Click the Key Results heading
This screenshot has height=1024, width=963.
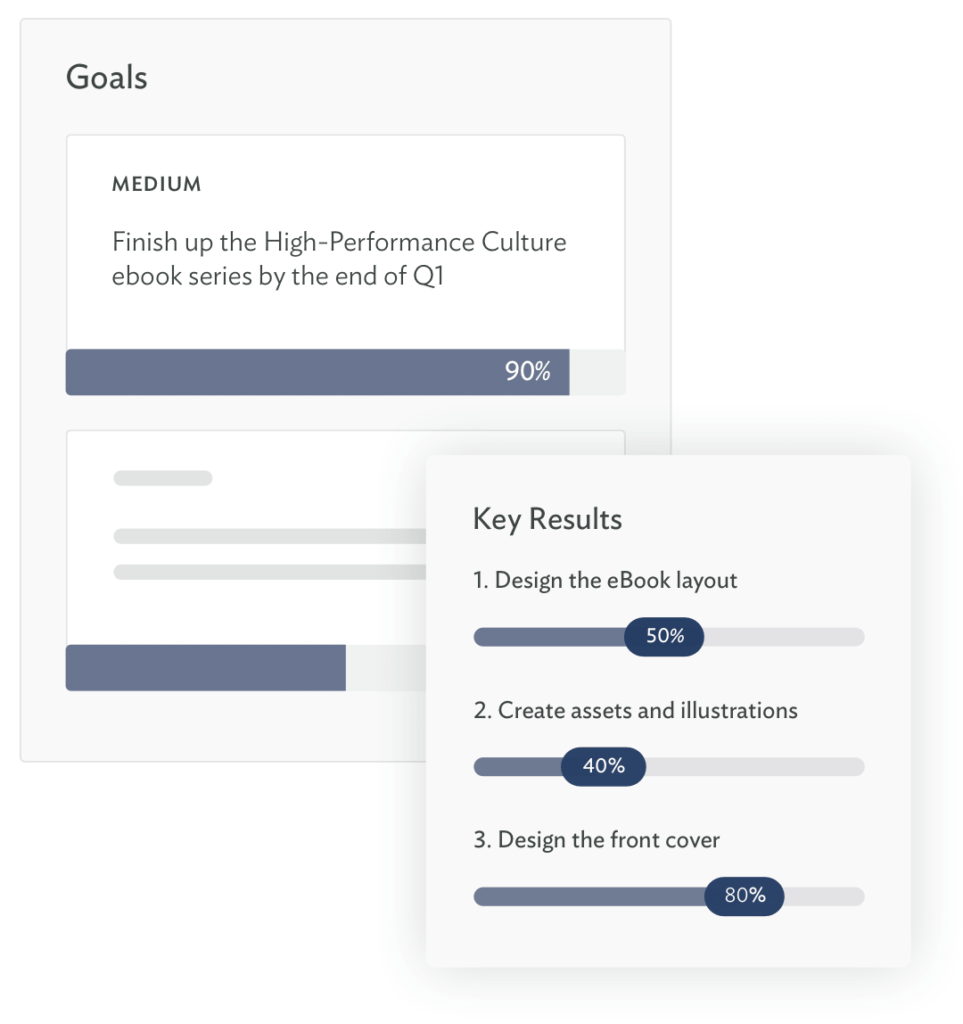[547, 519]
